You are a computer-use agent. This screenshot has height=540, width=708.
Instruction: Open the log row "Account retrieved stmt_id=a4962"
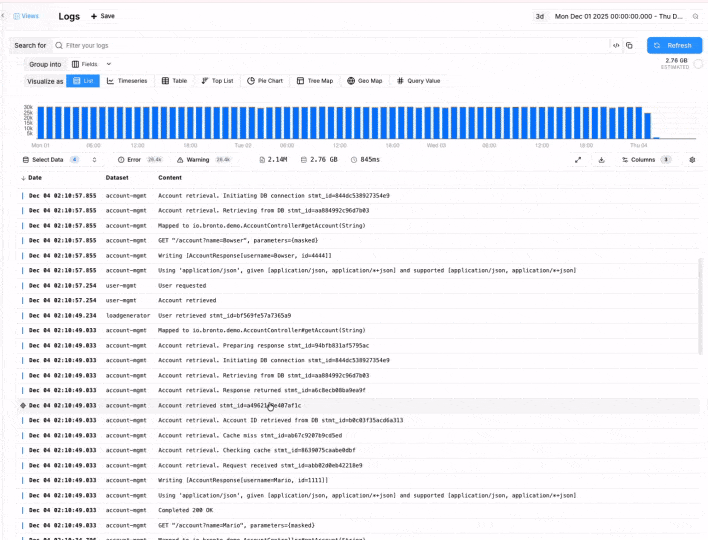359,405
